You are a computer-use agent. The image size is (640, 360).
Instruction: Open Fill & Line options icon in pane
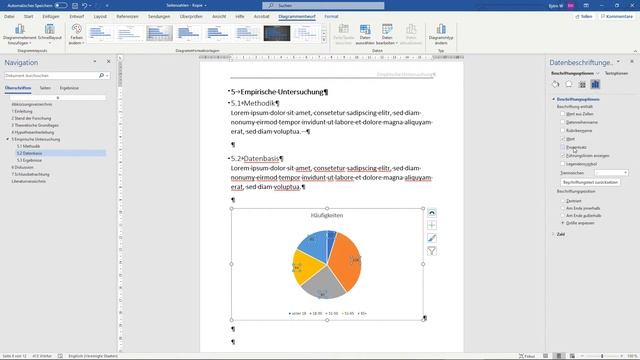[556, 84]
